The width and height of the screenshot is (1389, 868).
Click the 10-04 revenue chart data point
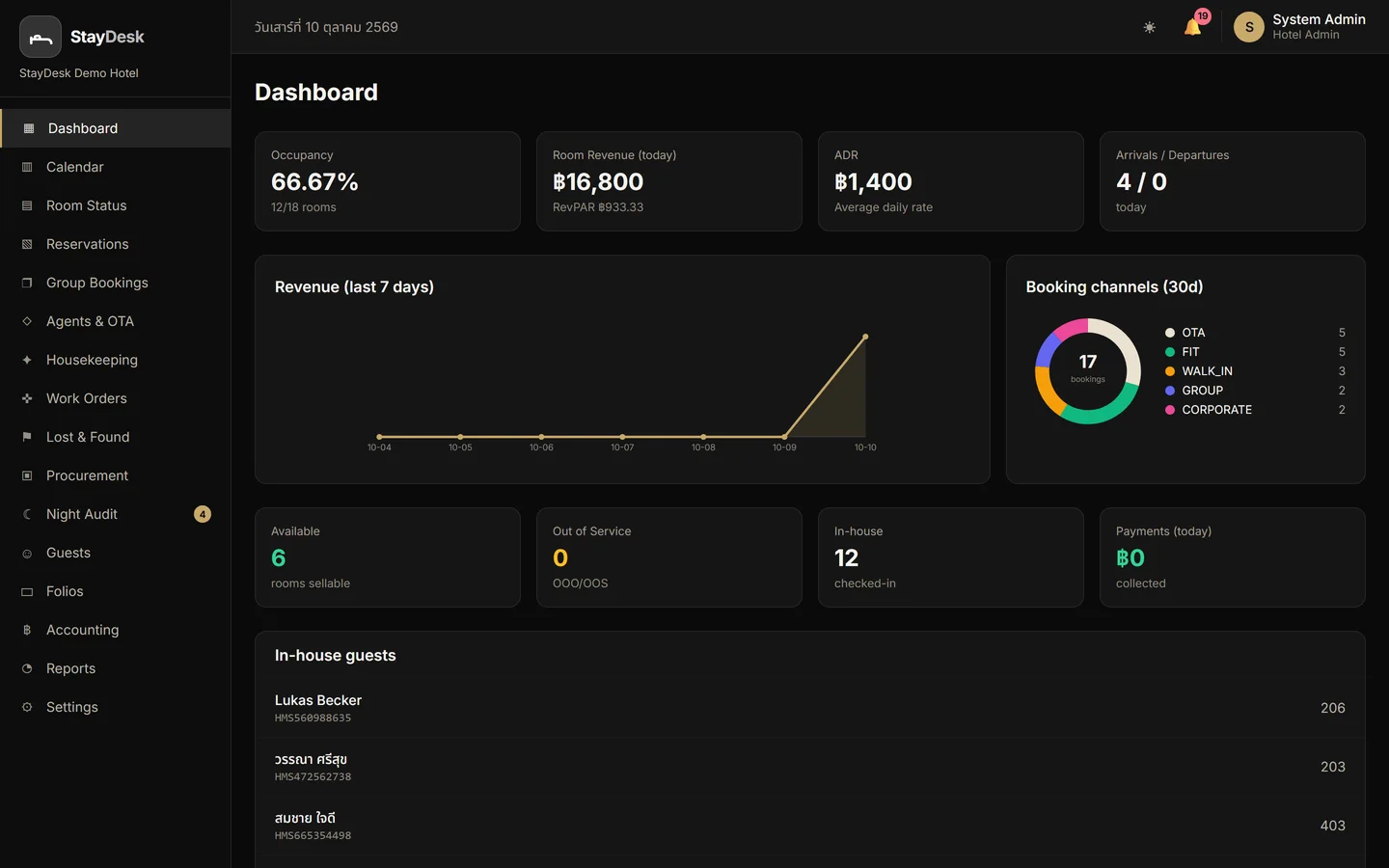coord(379,437)
